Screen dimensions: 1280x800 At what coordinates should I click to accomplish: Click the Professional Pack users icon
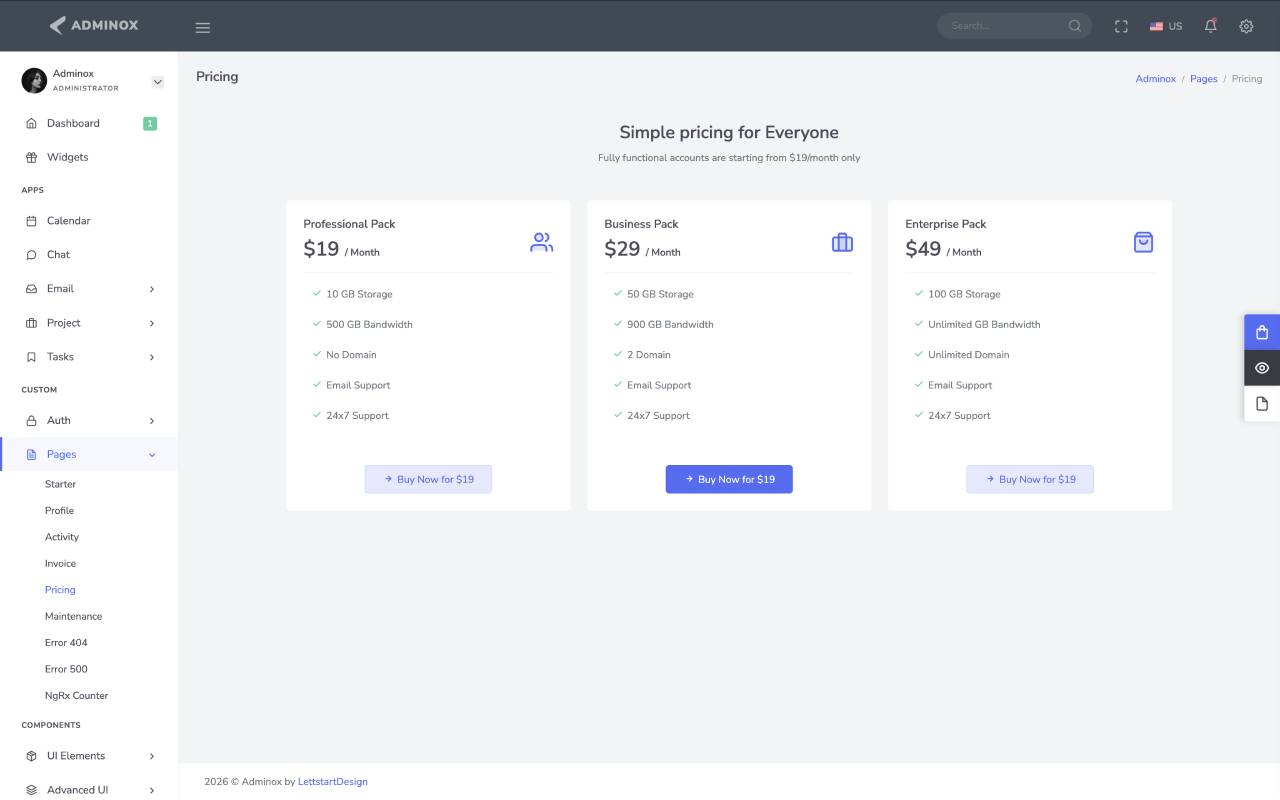[541, 242]
